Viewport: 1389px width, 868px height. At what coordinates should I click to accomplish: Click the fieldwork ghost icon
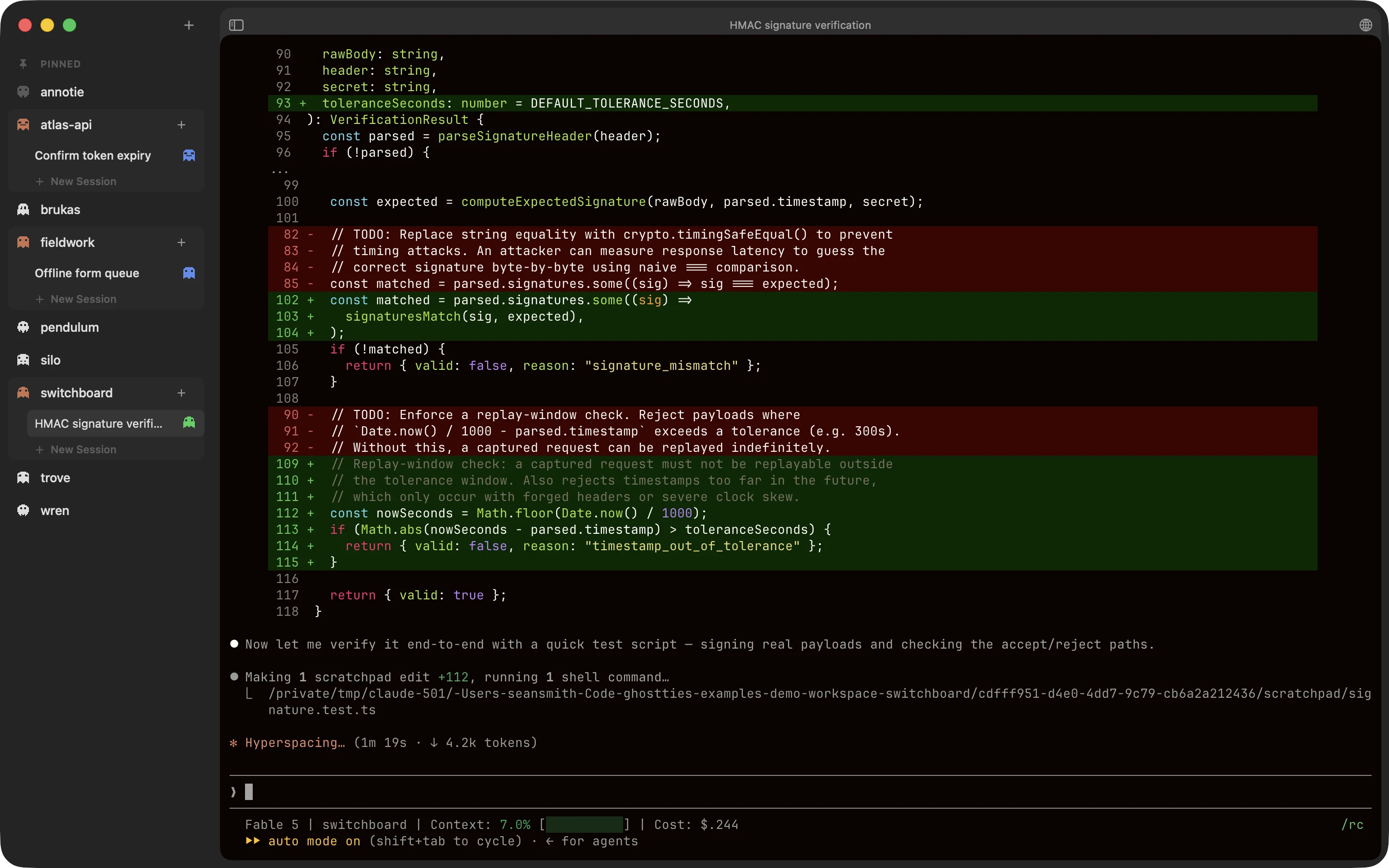24,242
